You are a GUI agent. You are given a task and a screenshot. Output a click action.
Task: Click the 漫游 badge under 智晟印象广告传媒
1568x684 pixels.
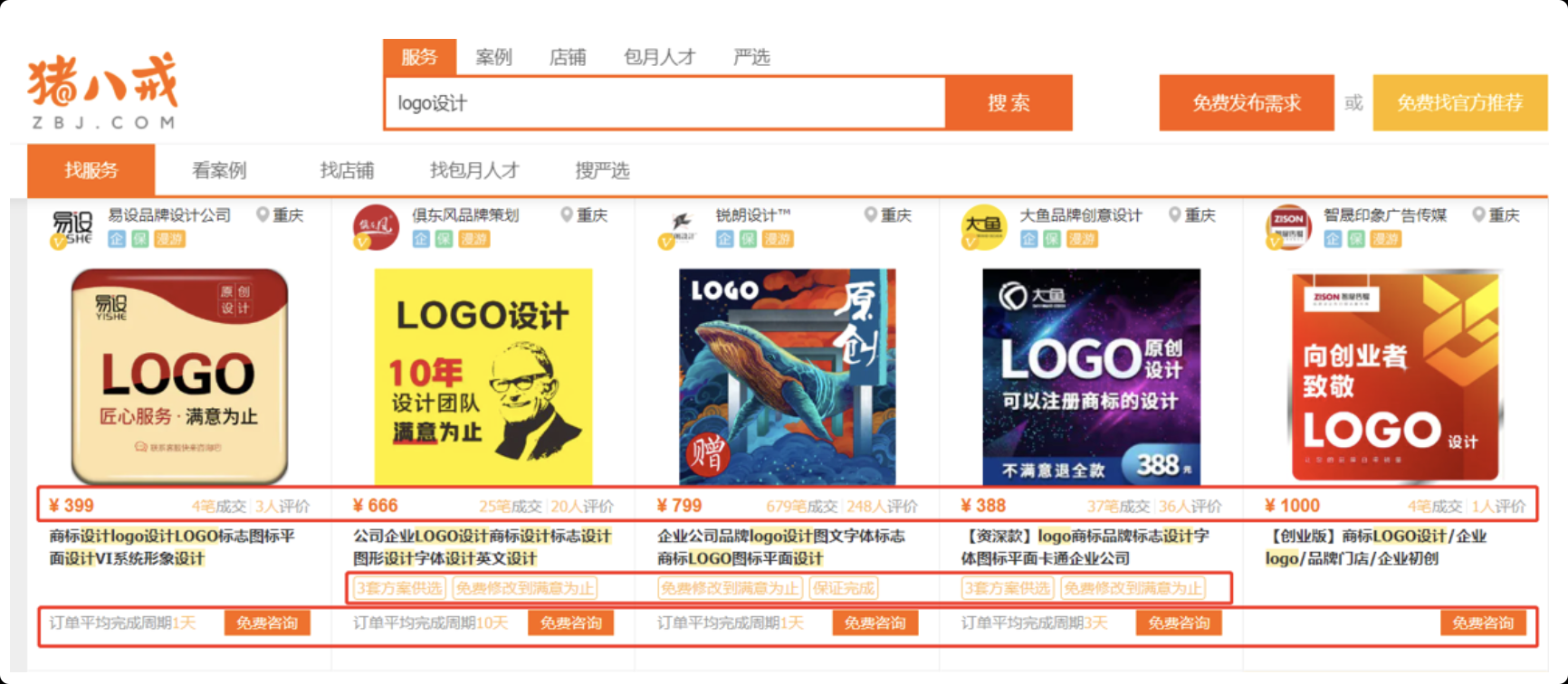[1387, 239]
